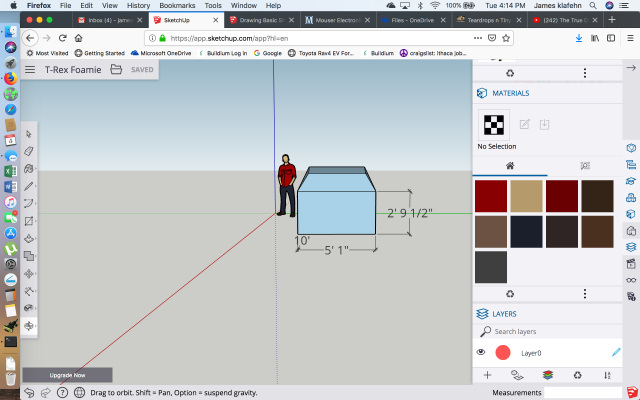The image size is (640, 400).
Task: Click Layer0 red color circle
Action: [x=503, y=352]
